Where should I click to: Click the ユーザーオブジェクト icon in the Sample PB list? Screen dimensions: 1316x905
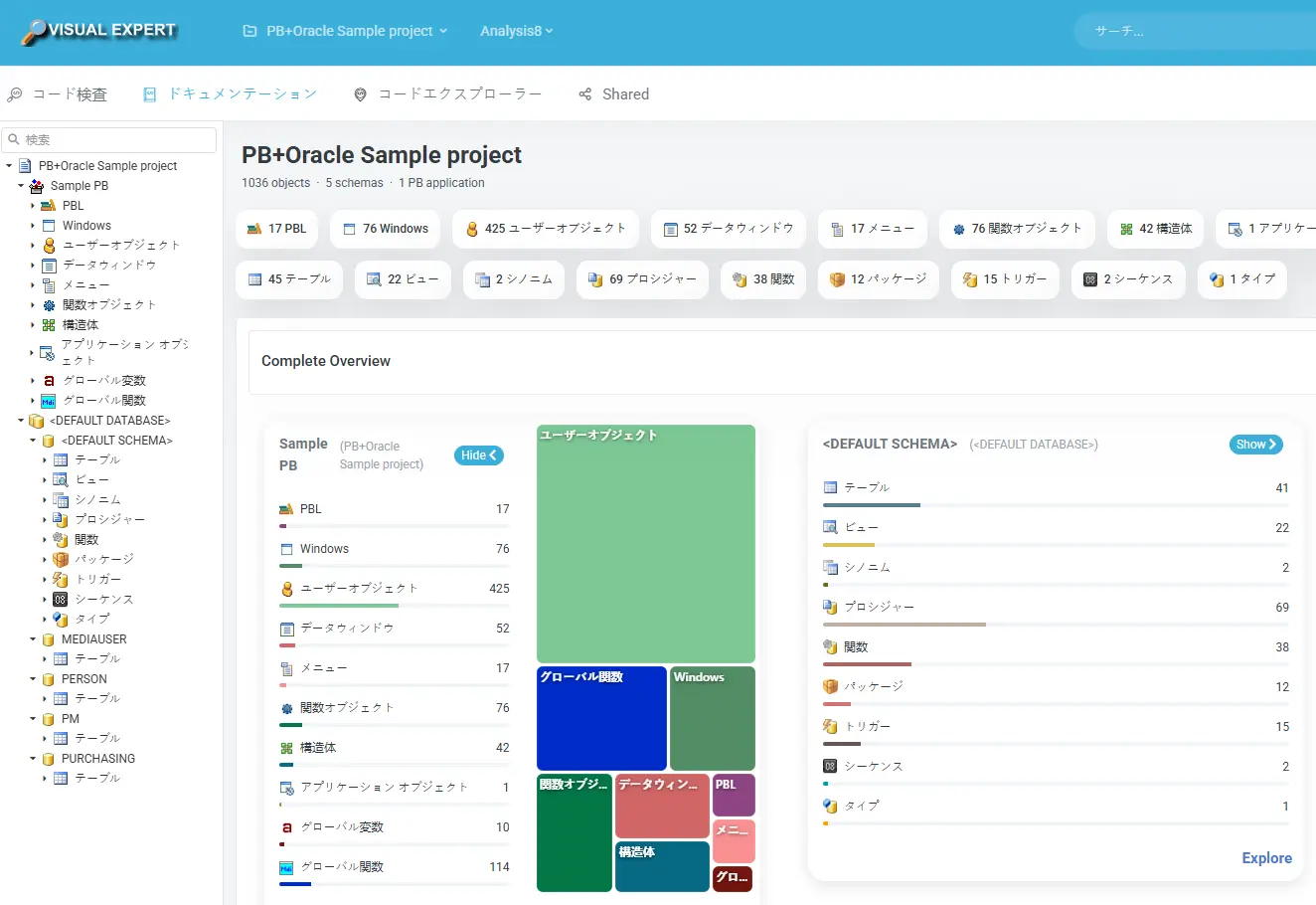[287, 589]
